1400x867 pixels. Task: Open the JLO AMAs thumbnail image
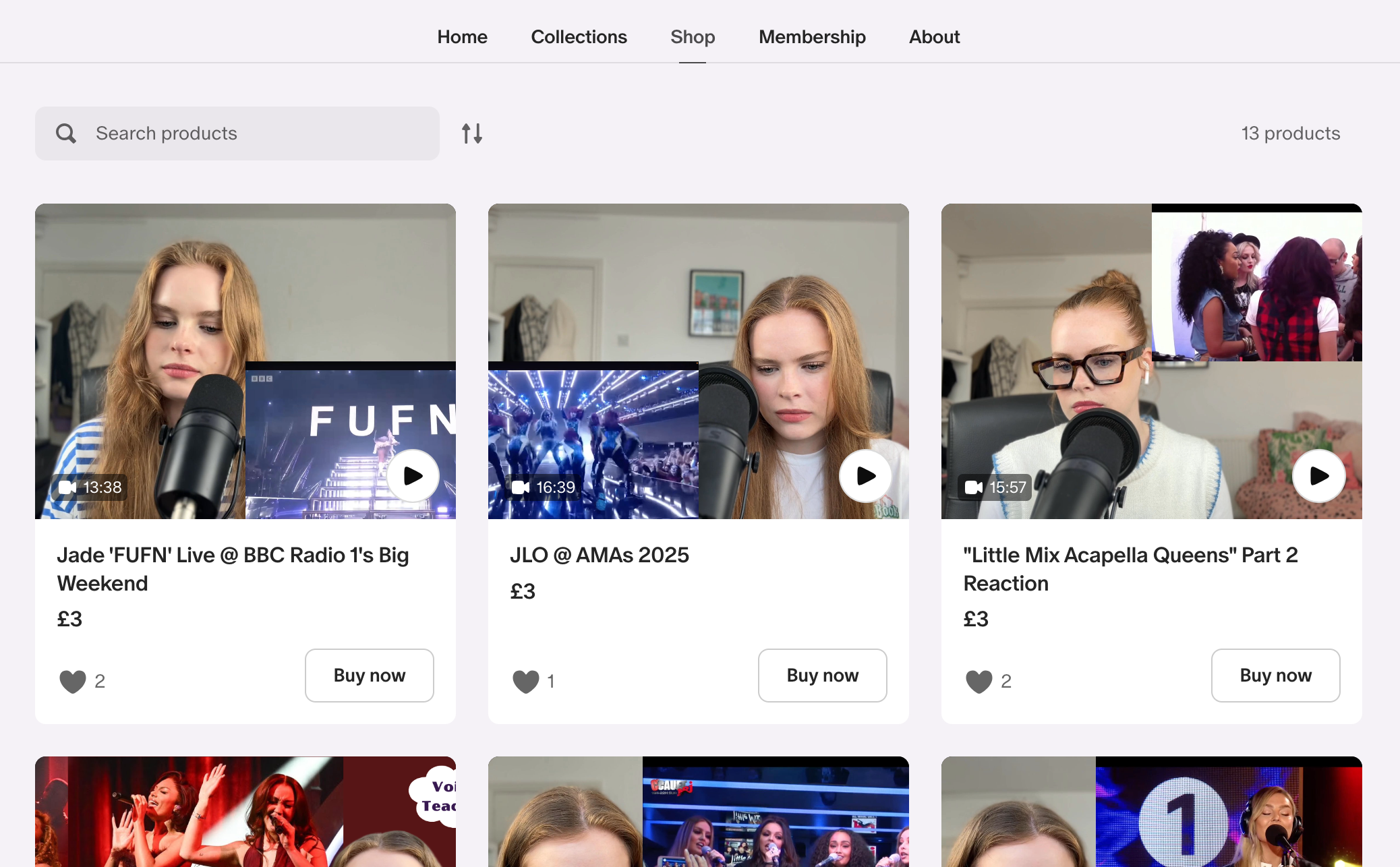(699, 361)
